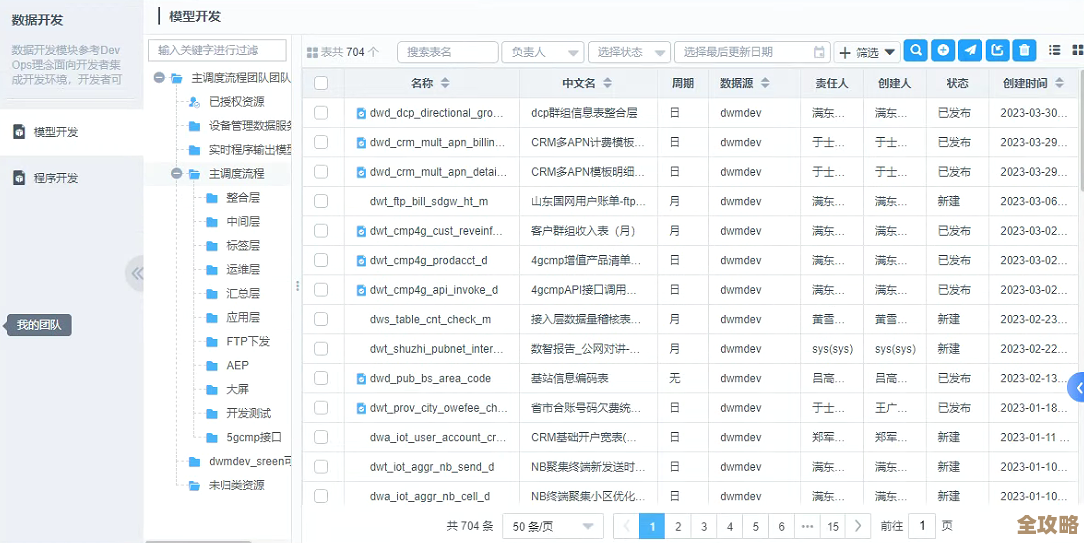Click the model icon of dwd_pub_bs_area_code
Image resolution: width=1084 pixels, height=543 pixels.
(x=361, y=378)
